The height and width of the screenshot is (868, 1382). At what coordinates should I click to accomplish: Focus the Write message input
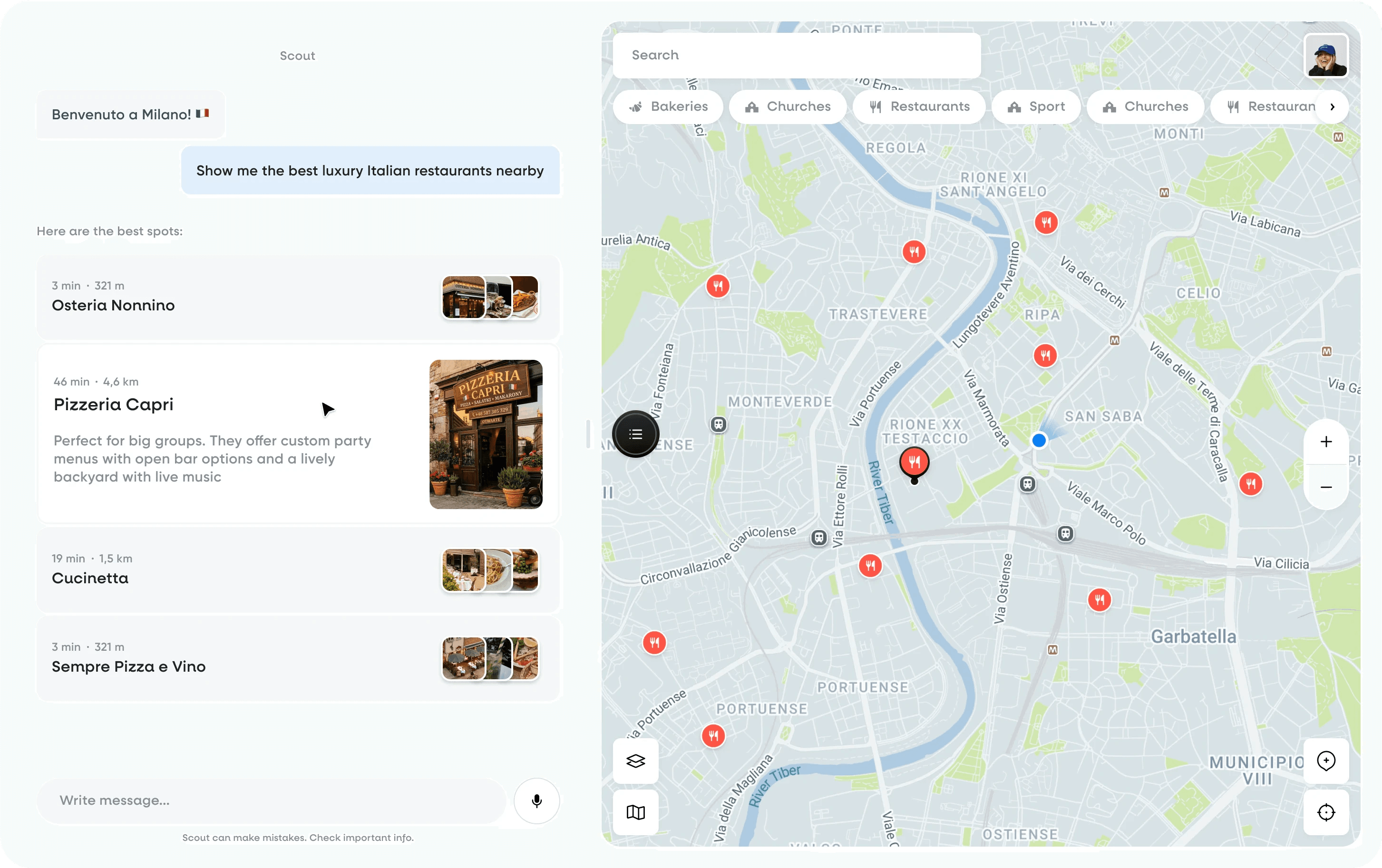pos(271,800)
